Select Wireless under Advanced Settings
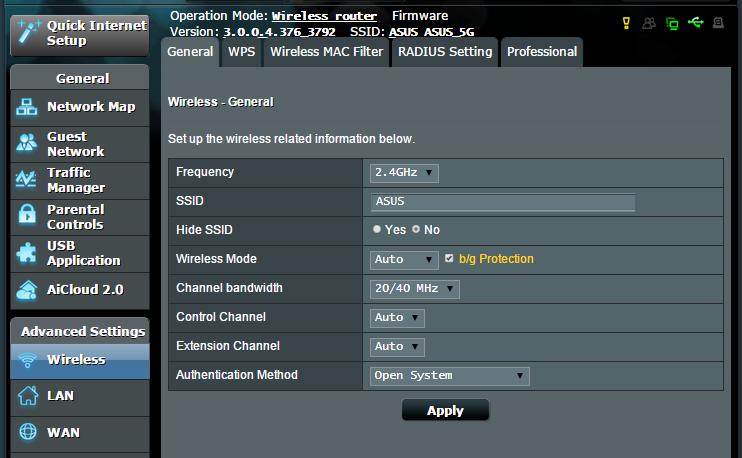 tap(80, 361)
